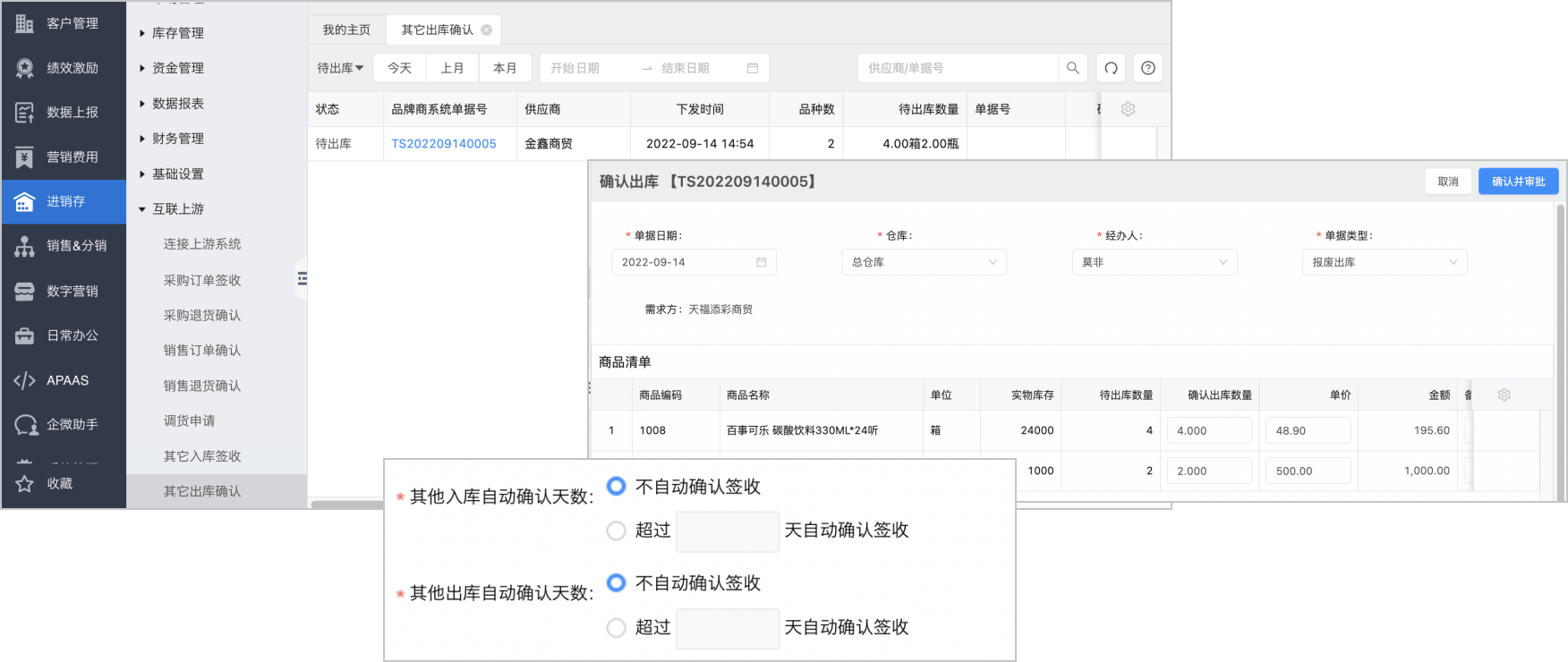Switch to 我的主页 tab
The image size is (1568, 662).
click(x=346, y=30)
